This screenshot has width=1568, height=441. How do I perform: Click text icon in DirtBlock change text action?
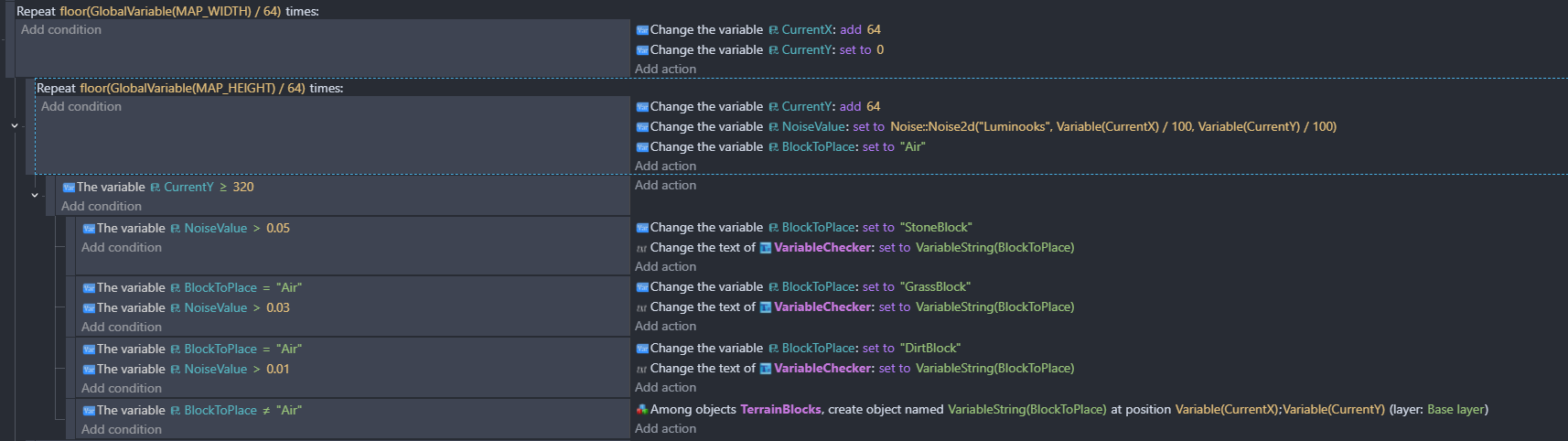pyautogui.click(x=642, y=369)
